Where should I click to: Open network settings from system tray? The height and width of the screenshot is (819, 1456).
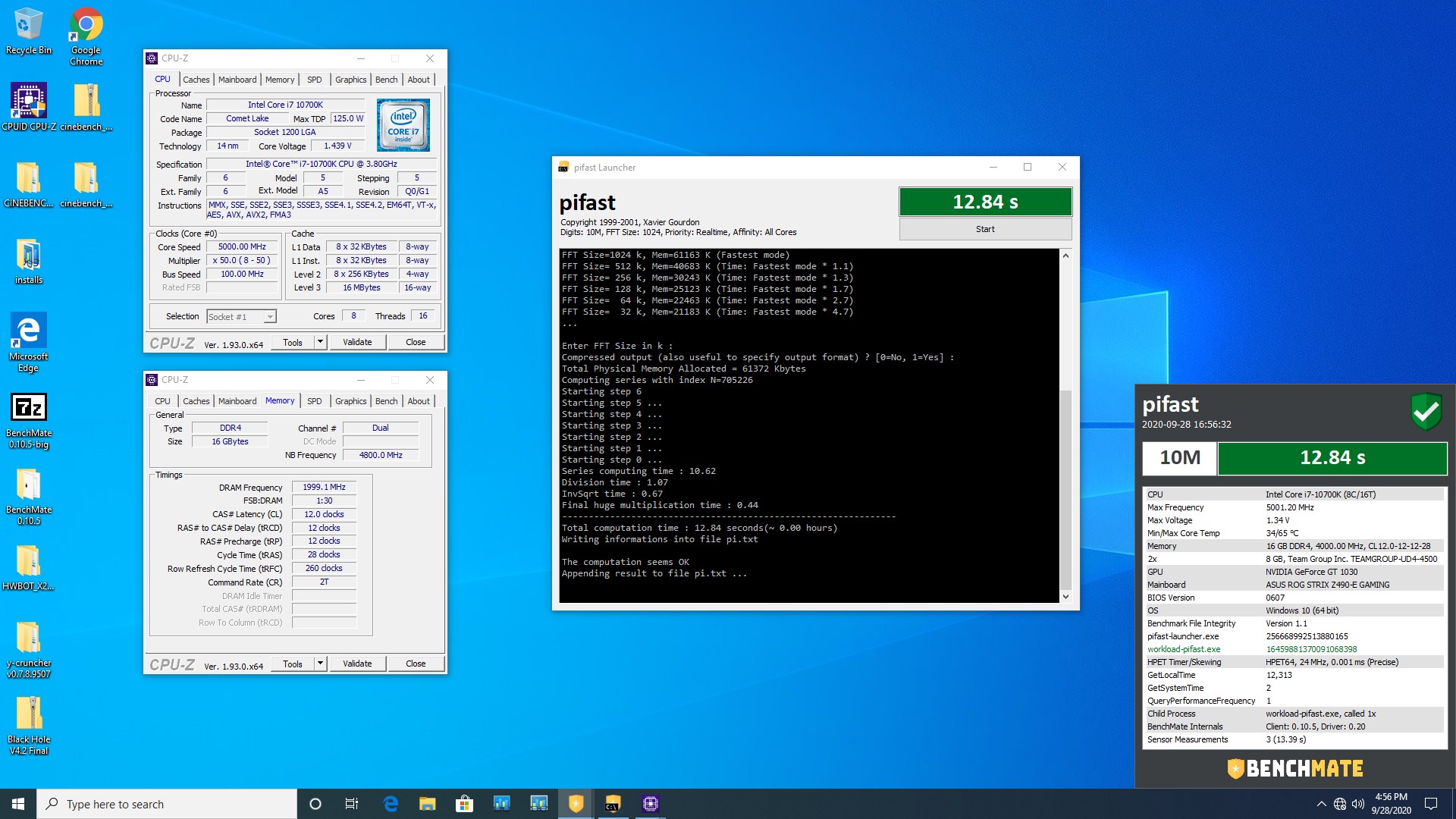(x=1340, y=804)
